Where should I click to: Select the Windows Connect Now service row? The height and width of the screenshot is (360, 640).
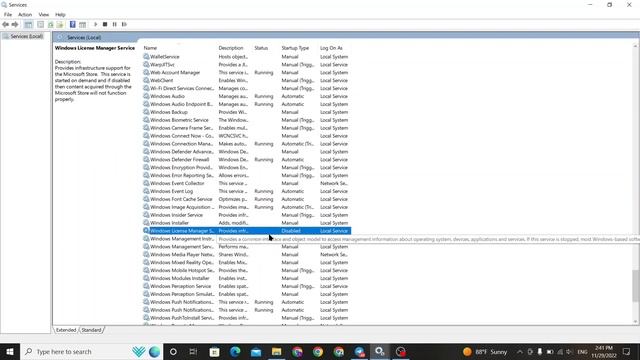tap(247, 136)
